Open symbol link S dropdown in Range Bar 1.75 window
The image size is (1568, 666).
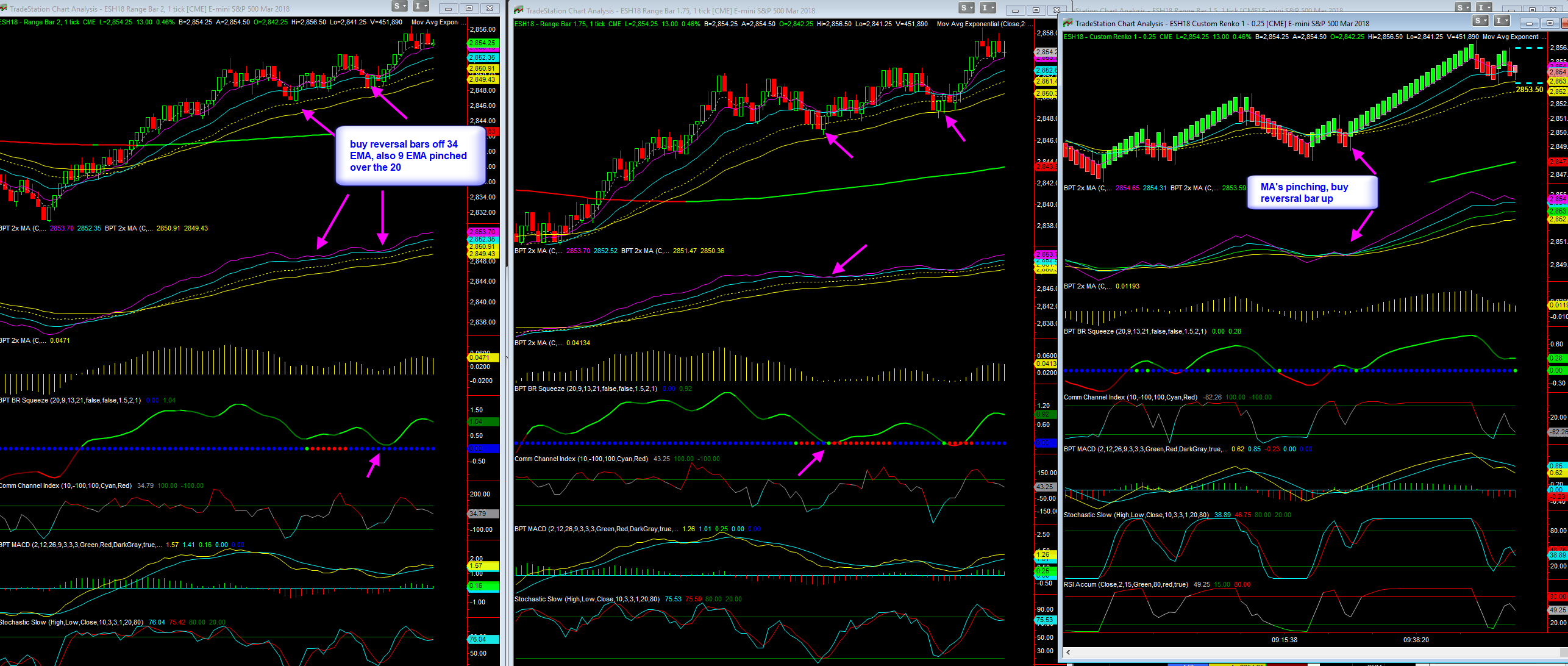pos(966,8)
